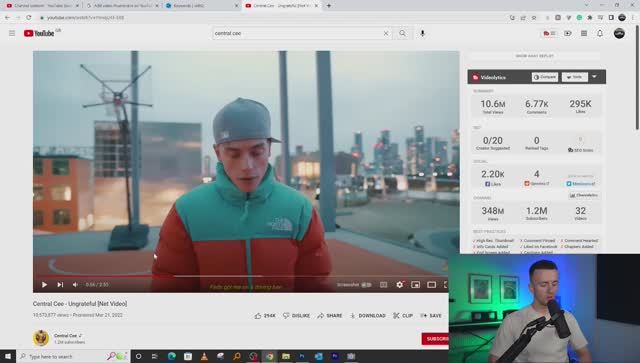Open Windows Start menu
640x363 pixels.
(x=8, y=356)
